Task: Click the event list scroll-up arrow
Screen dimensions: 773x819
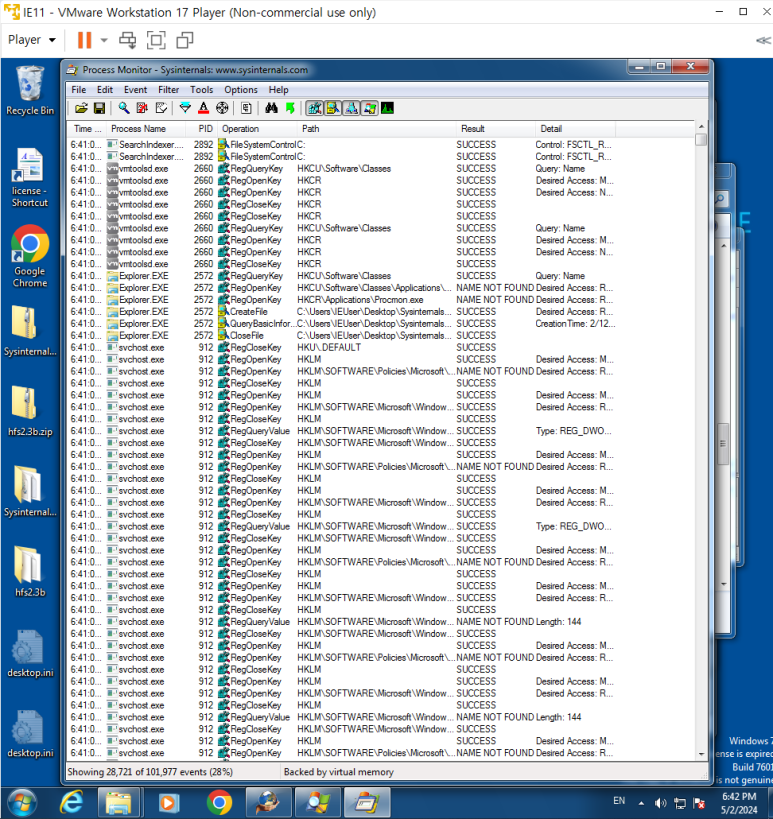Action: tap(701, 127)
